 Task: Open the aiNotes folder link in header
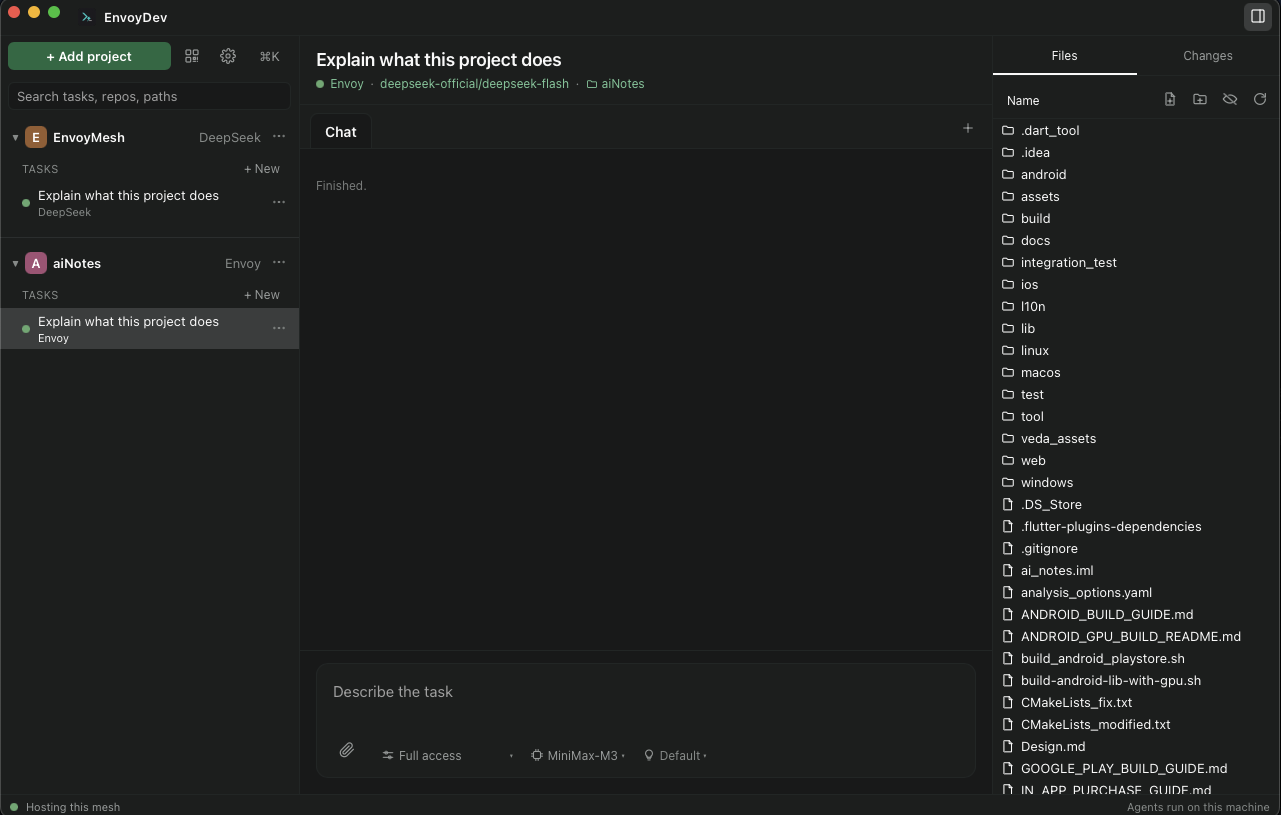pos(615,84)
